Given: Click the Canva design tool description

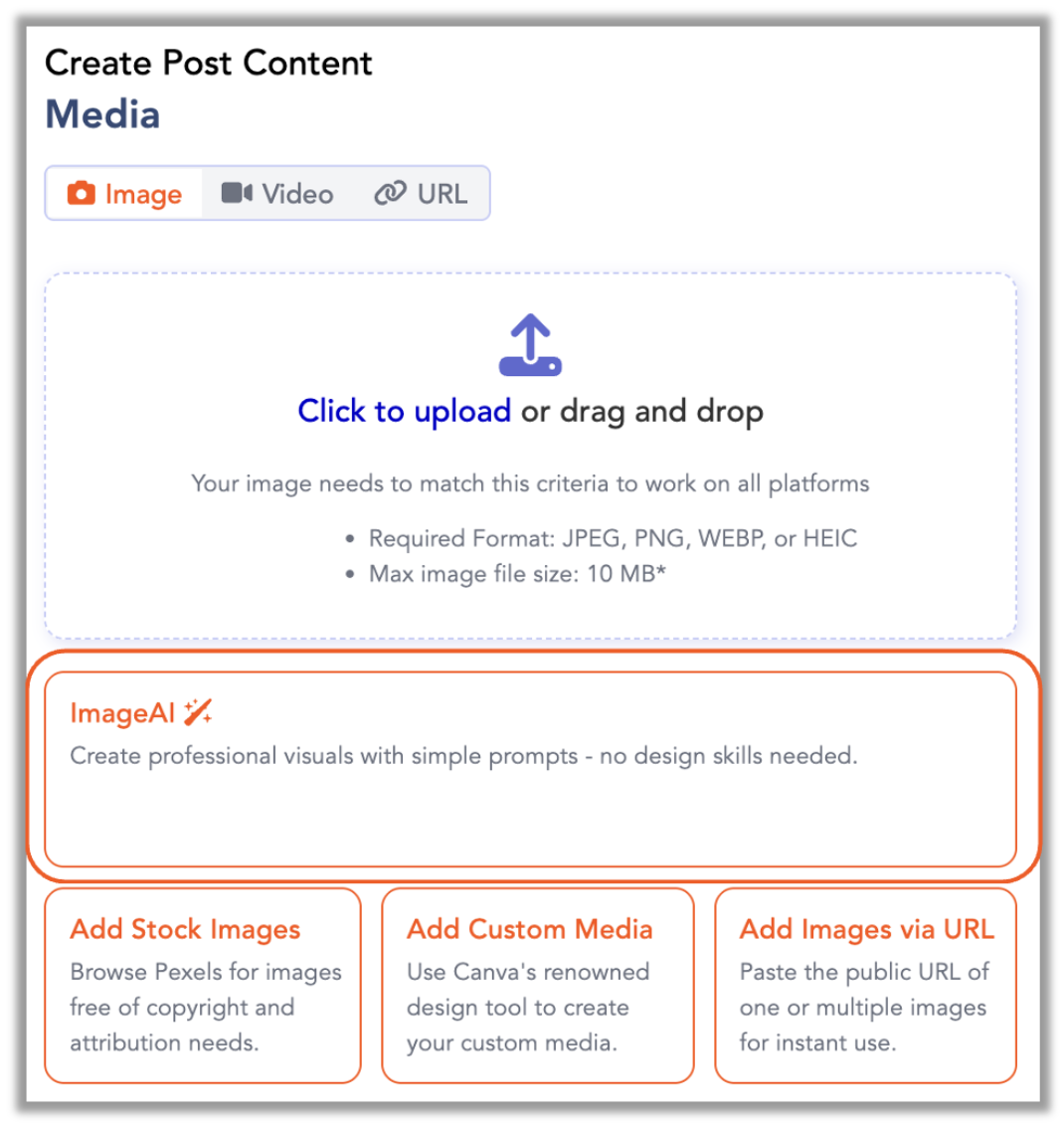Looking at the screenshot, I should (528, 1007).
